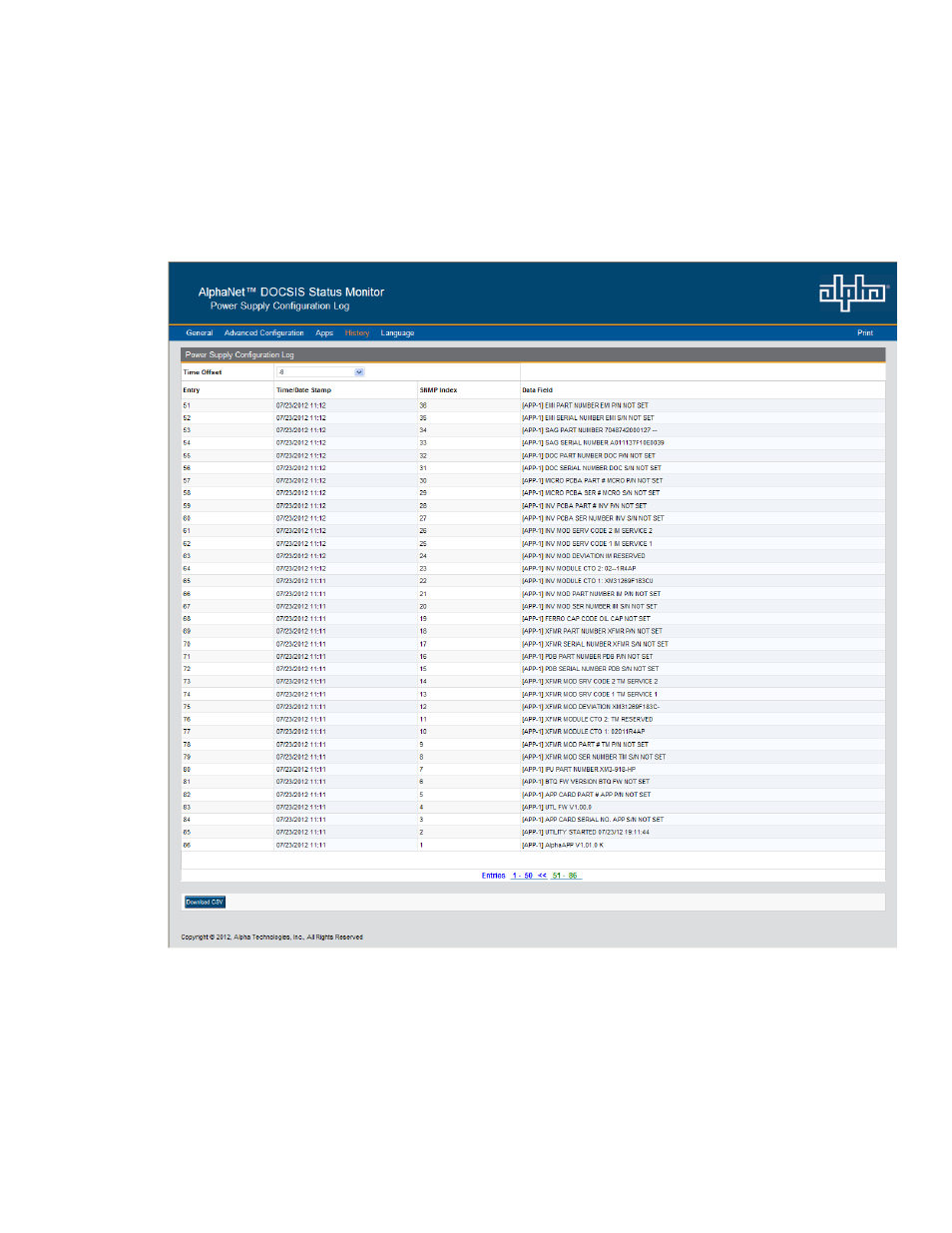Viewport: 952px width, 1233px height.
Task: Select the UTILITY STARTED data field
Action: point(586,833)
